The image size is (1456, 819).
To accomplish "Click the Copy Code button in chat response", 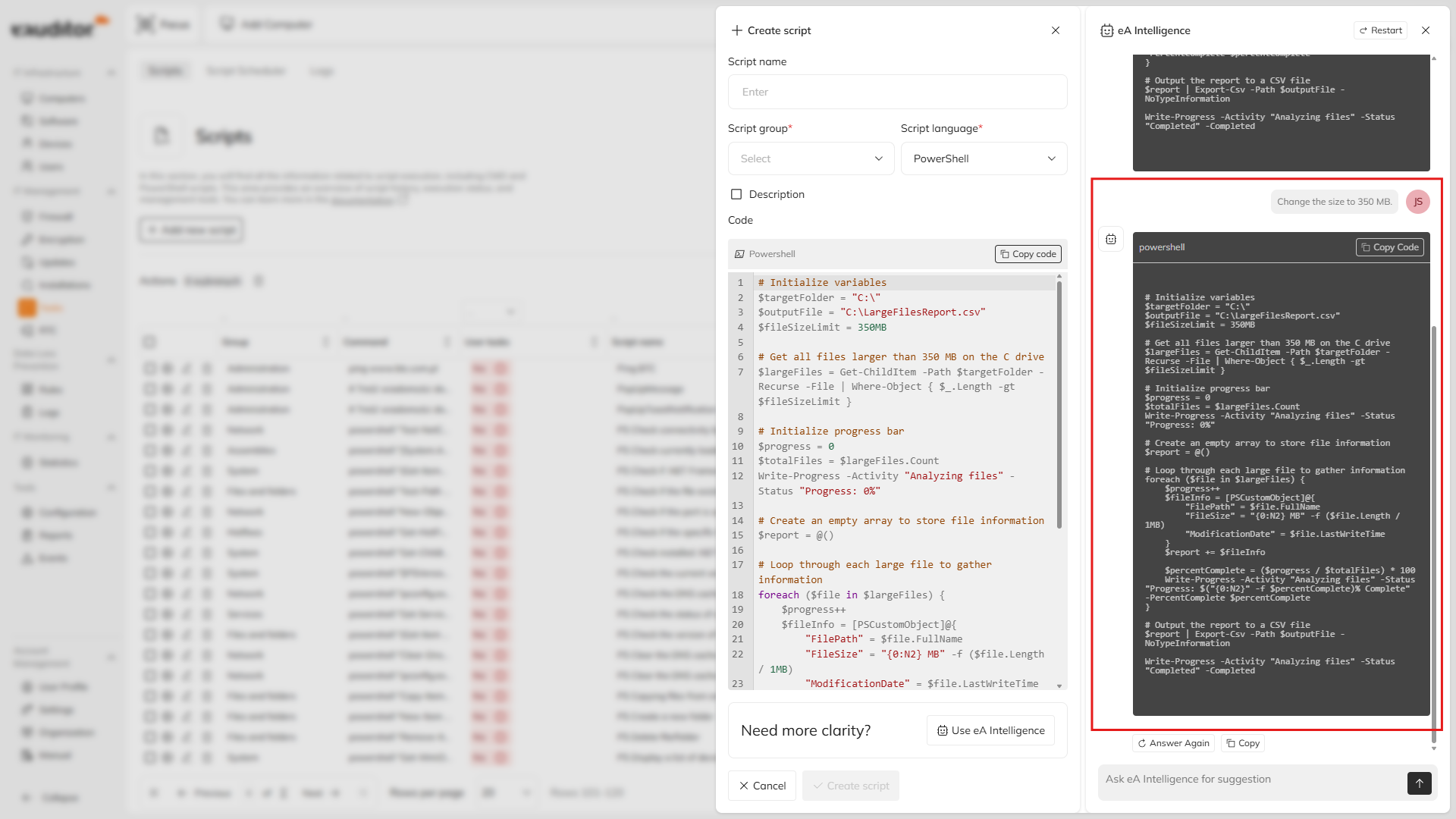I will tap(1389, 247).
